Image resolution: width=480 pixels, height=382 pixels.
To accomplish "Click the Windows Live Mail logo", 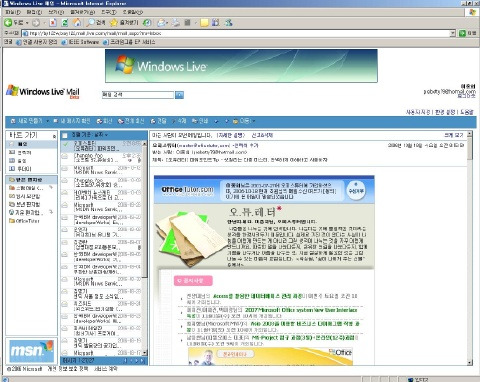I will [x=43, y=91].
